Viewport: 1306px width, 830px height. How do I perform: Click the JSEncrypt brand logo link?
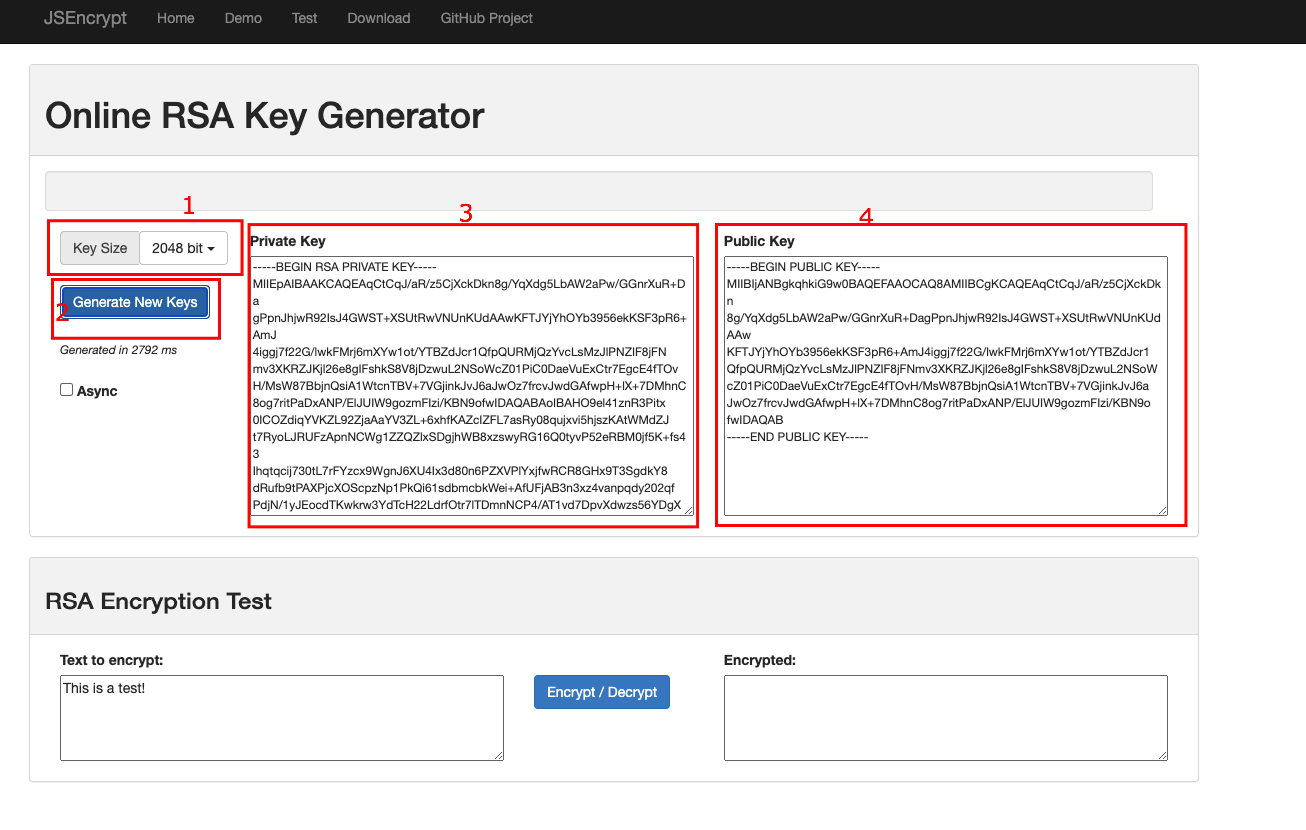85,18
